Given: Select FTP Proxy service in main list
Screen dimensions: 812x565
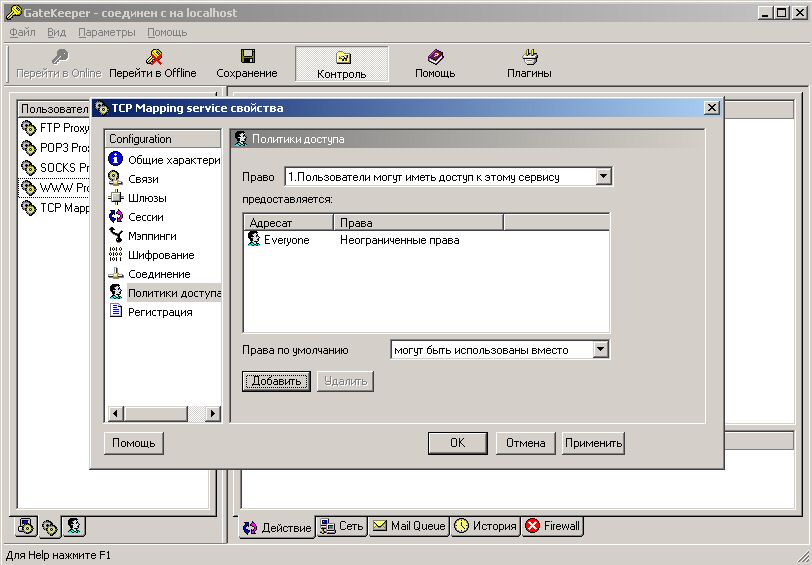Looking at the screenshot, I should click(x=55, y=127).
